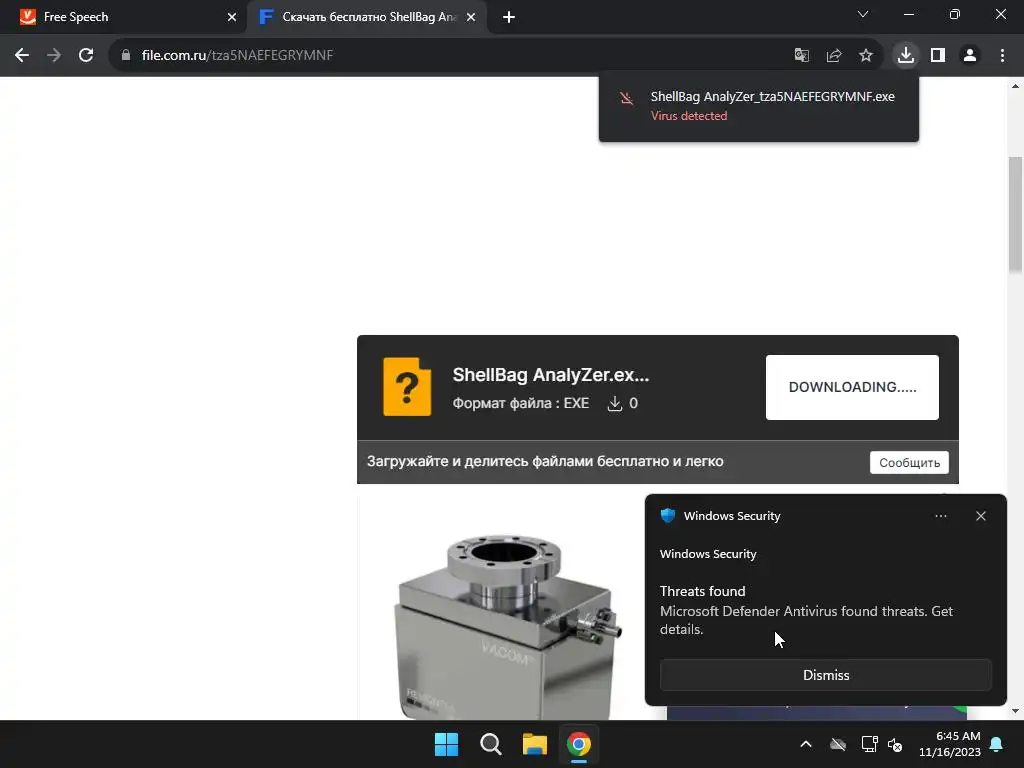Screen dimensions: 1024x768
Task: Open the Windows Start menu
Action: 447,744
